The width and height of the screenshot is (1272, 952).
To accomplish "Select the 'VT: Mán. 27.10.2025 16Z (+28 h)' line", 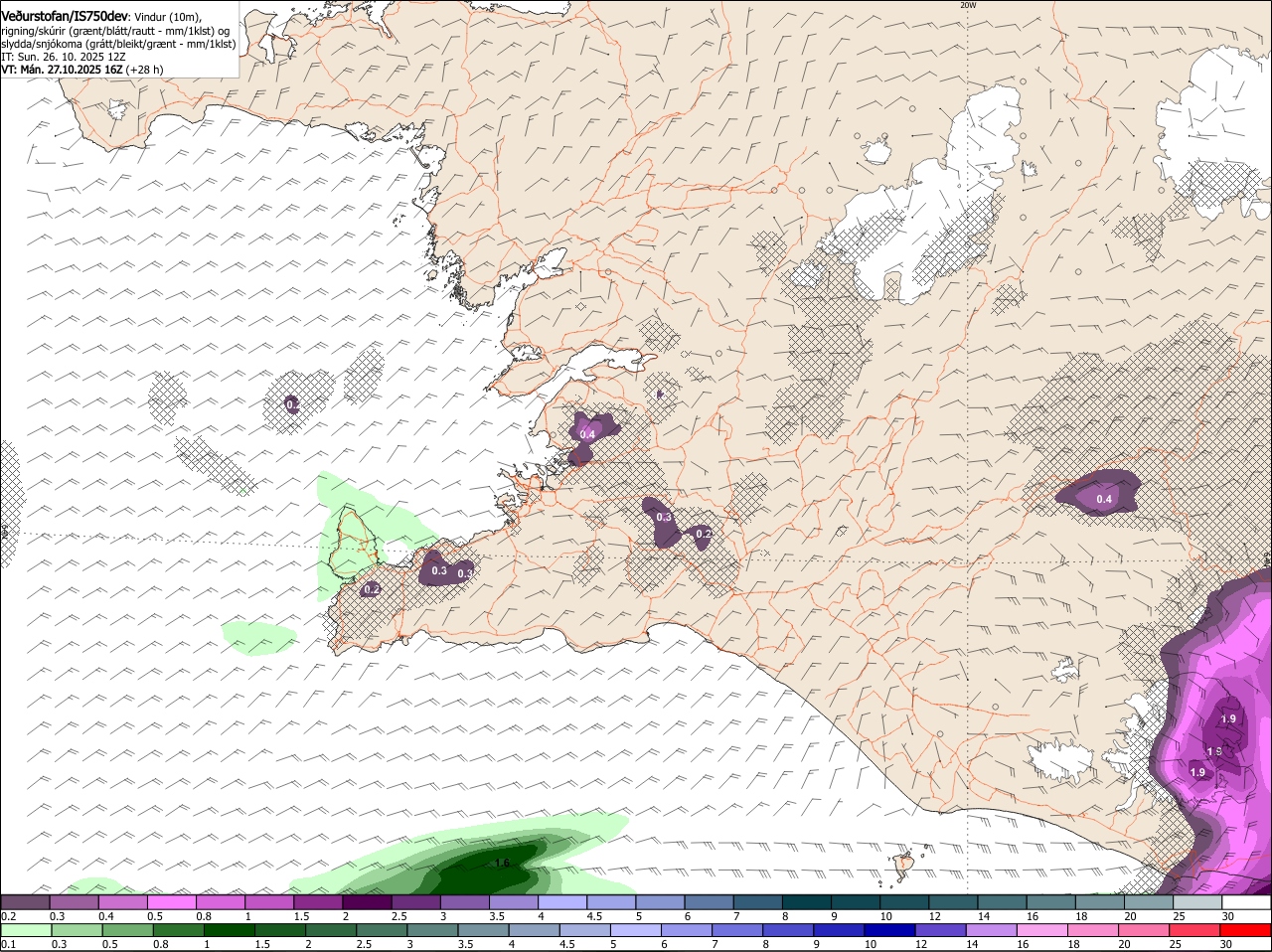I will [82, 70].
